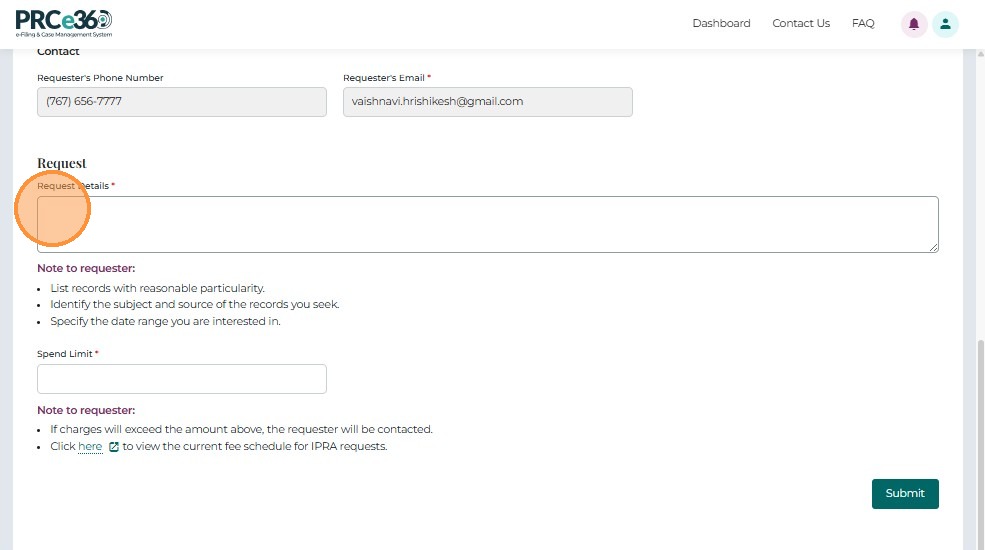
Task: Open the notifications bell
Action: pos(913,24)
